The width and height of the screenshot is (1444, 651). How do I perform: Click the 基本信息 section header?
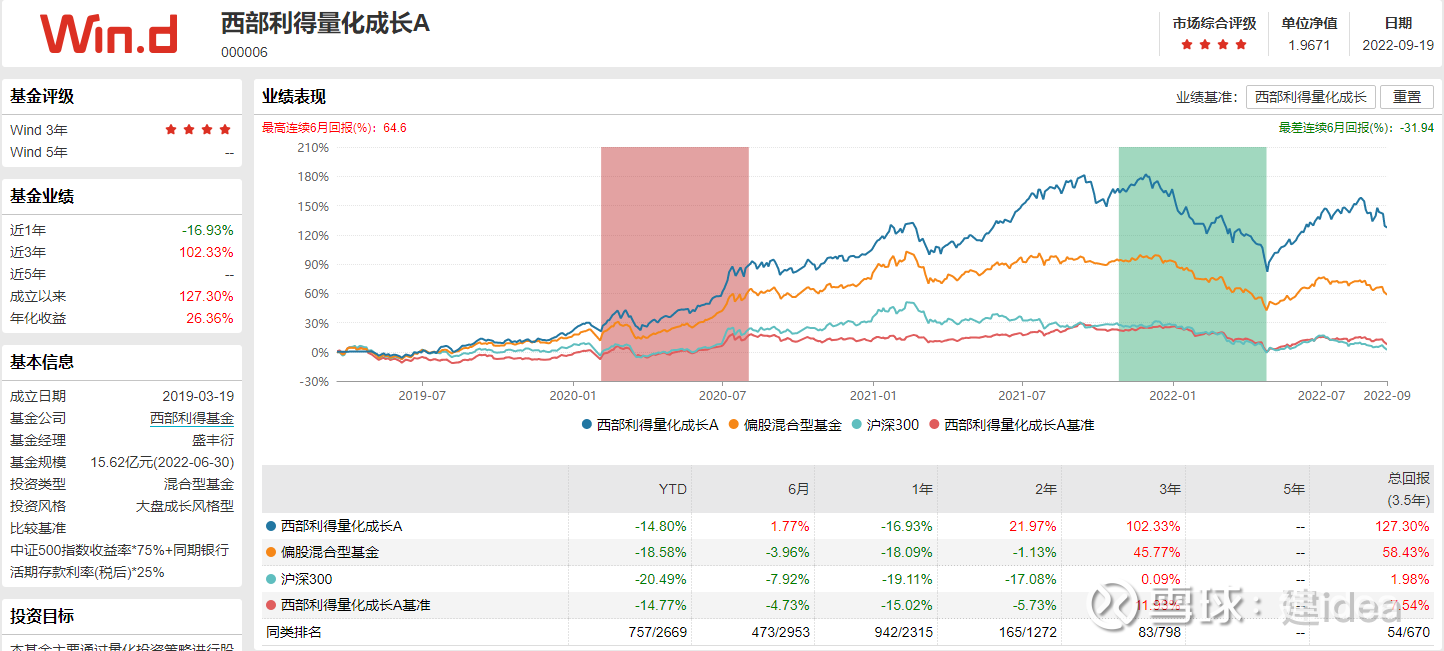click(42, 362)
